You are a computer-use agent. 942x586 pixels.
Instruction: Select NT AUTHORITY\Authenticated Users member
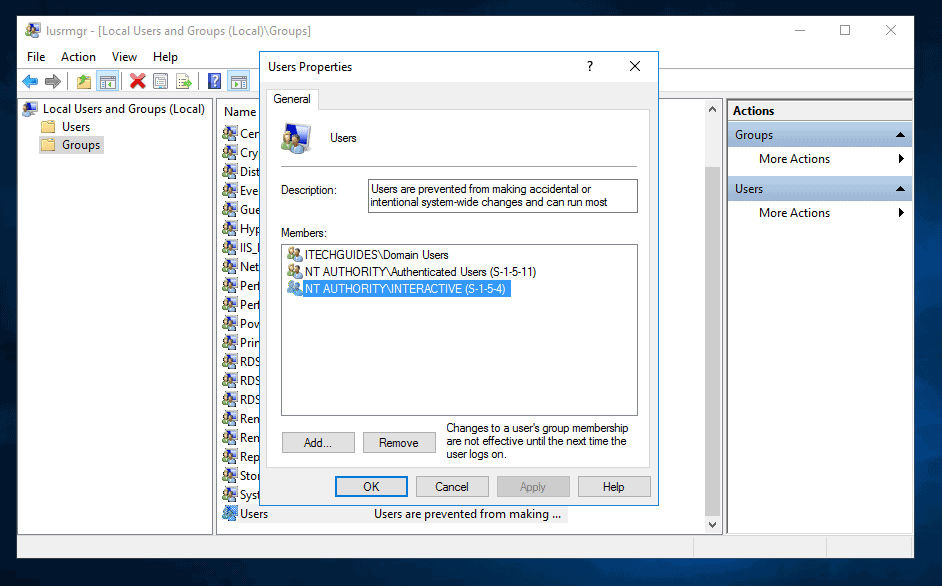tap(412, 272)
